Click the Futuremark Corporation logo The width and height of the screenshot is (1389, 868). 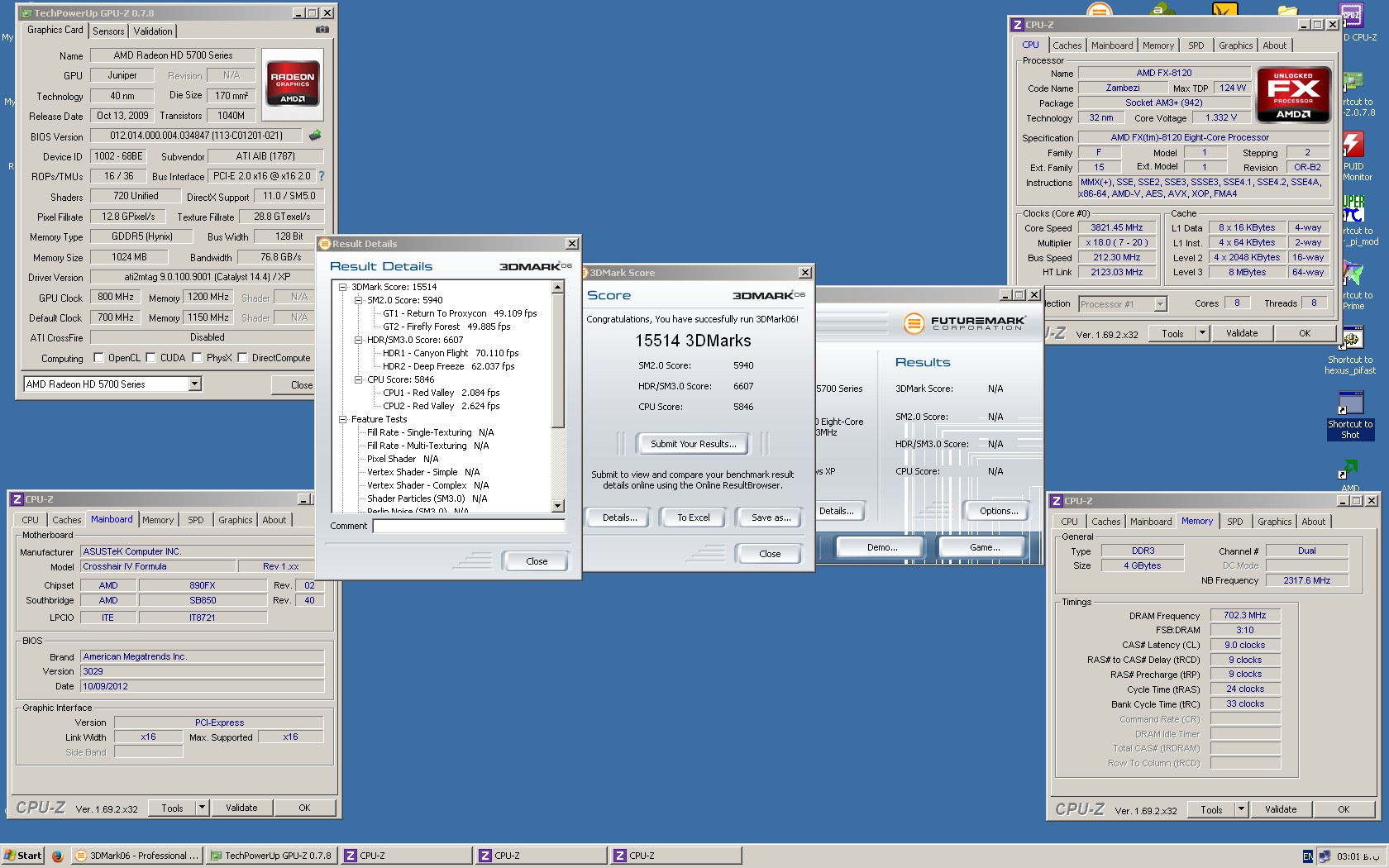(964, 323)
